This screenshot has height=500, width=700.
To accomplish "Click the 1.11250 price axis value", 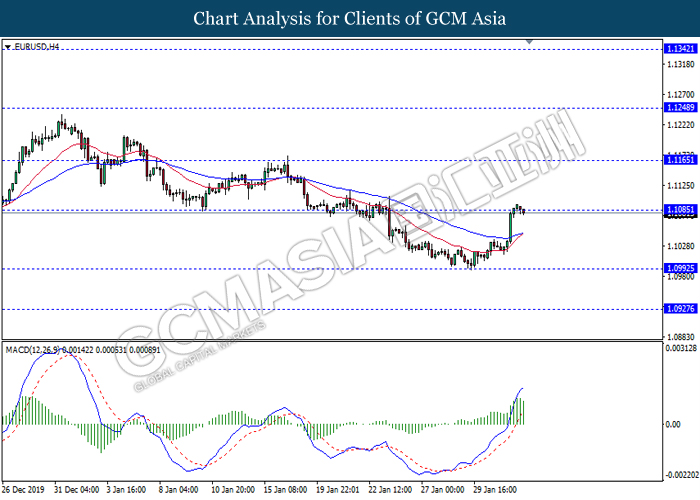I will 681,186.
